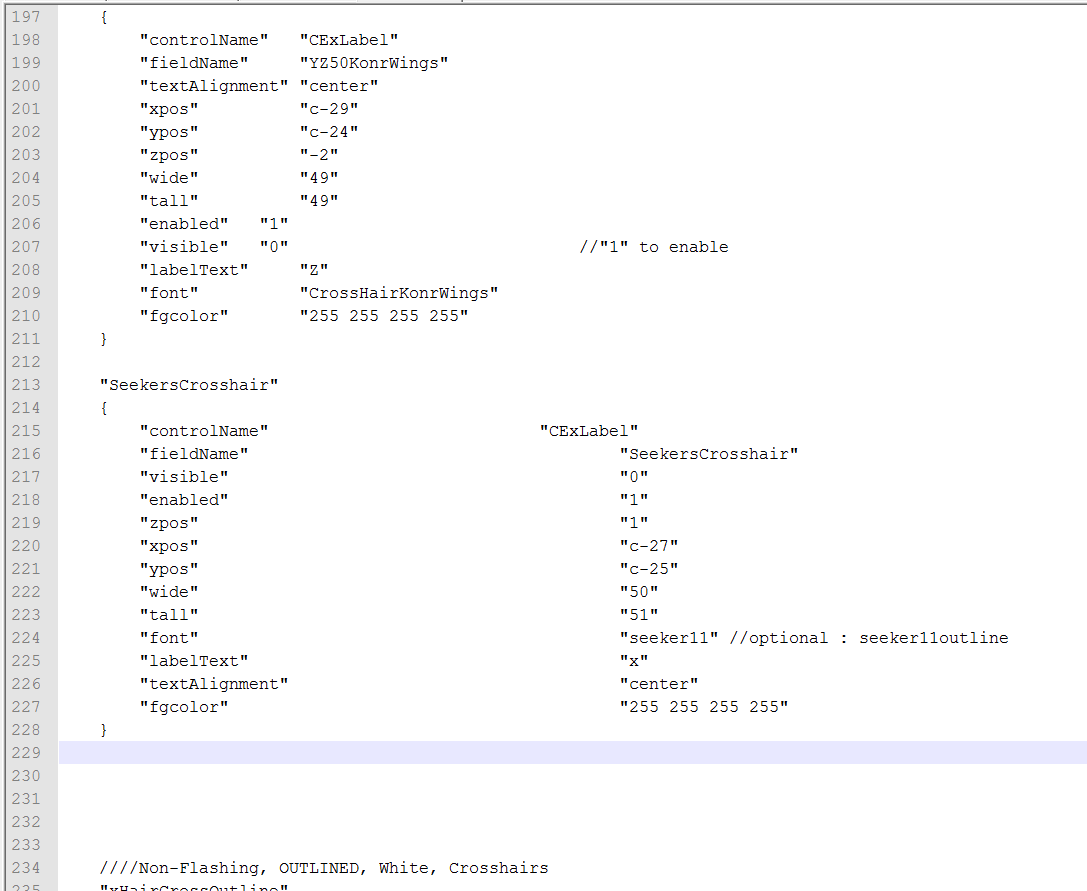This screenshot has width=1087, height=891.
Task: Click "CExLabel" value on line 215
Action: [589, 431]
